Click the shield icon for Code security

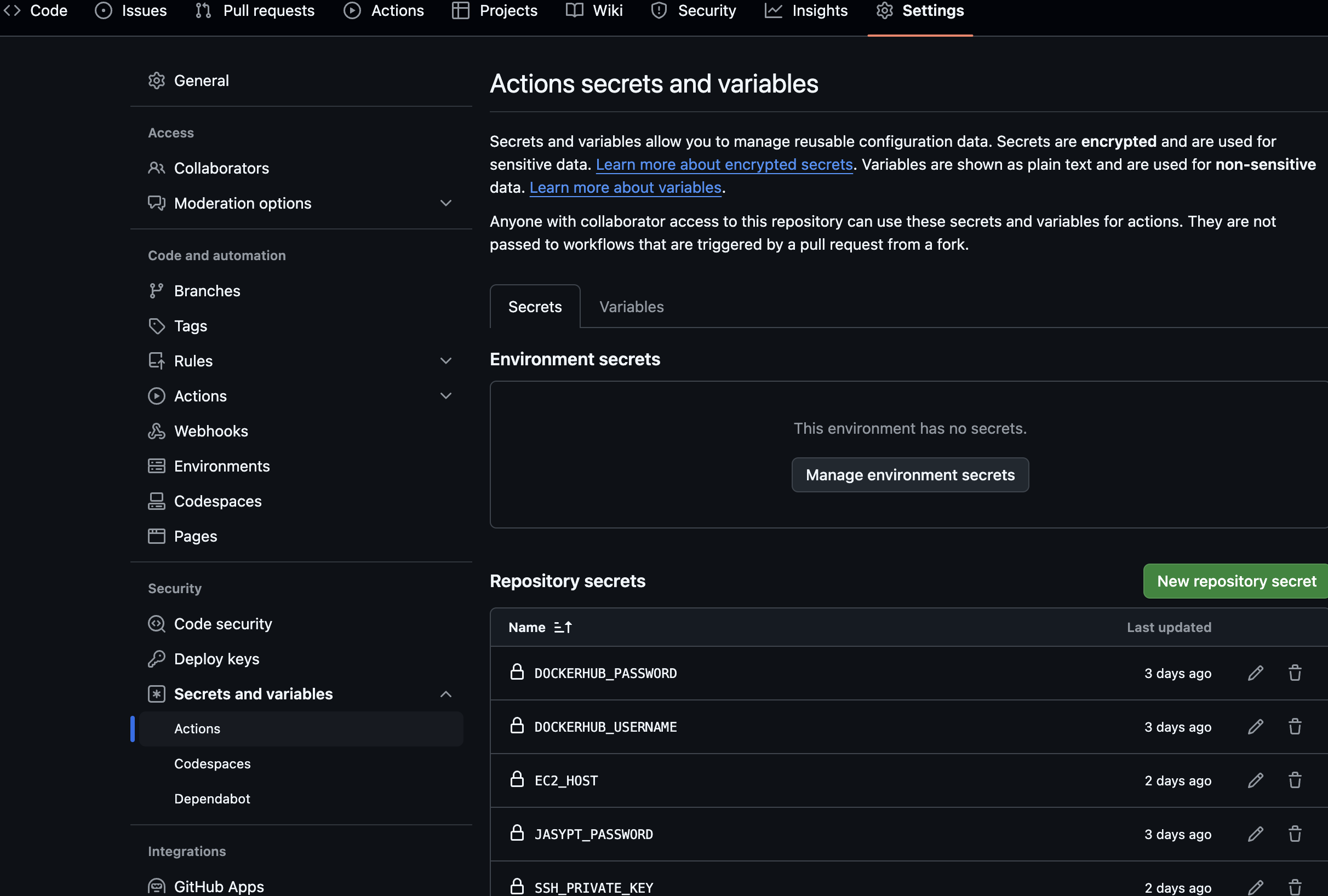(x=156, y=624)
